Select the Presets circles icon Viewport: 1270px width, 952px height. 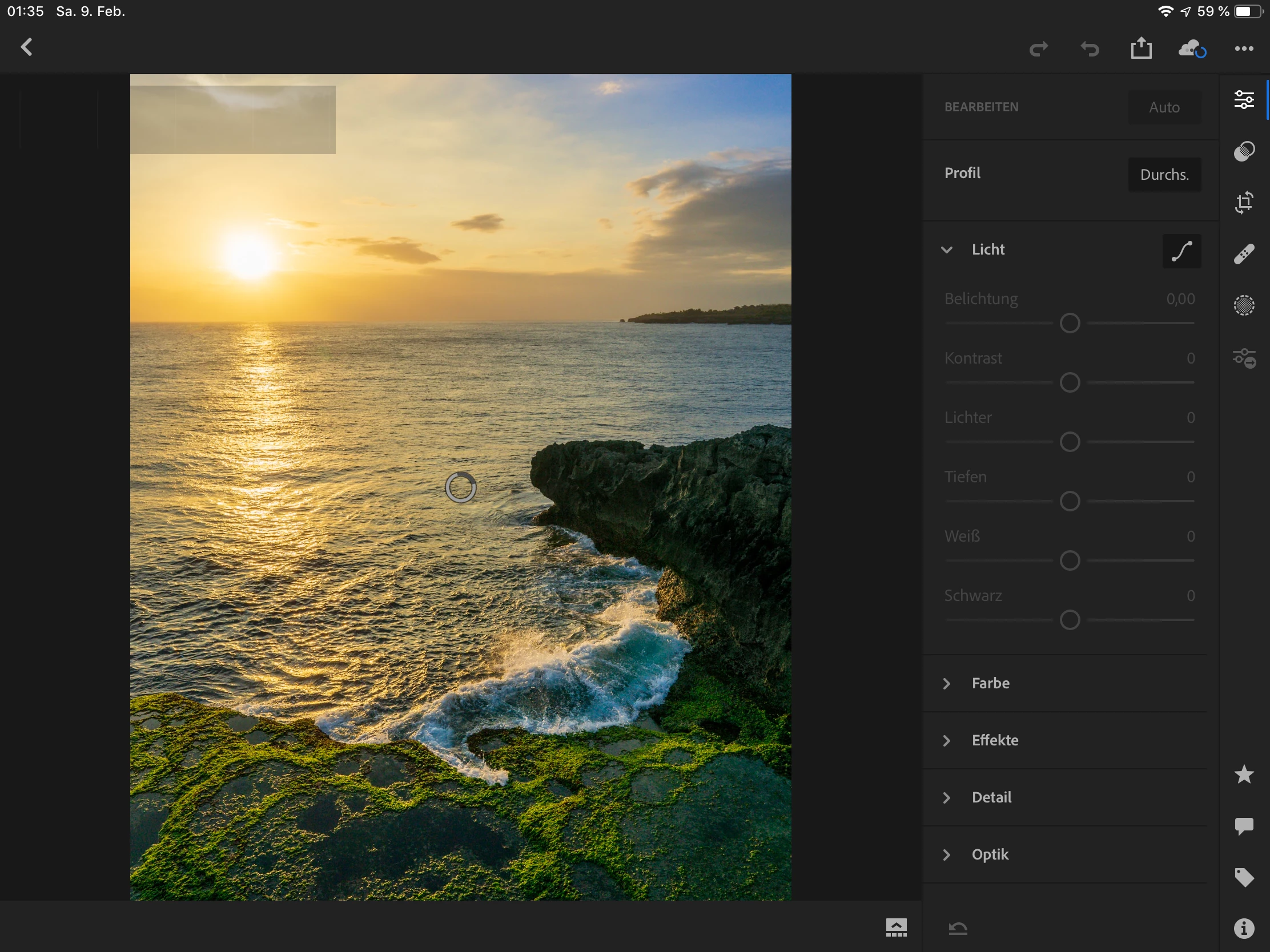pos(1244,151)
